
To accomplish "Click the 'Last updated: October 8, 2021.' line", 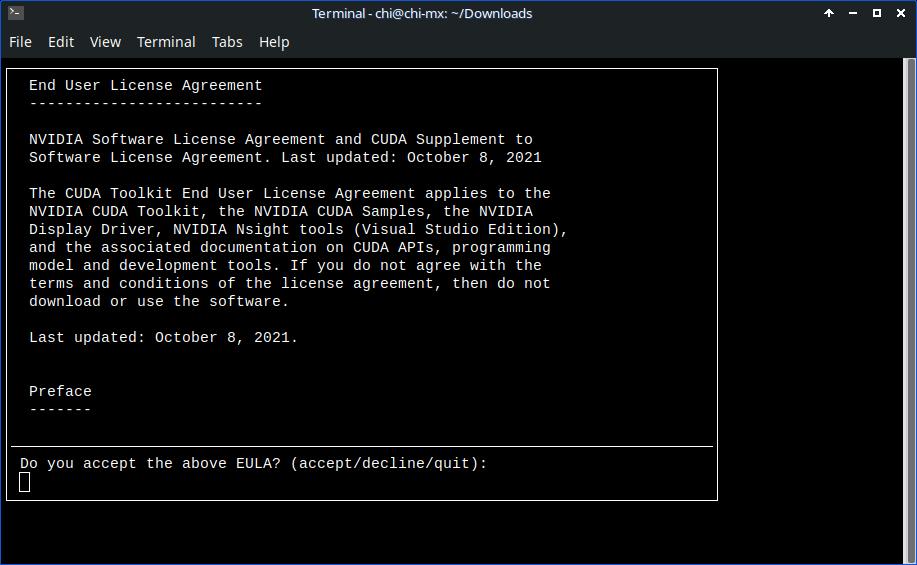I will coord(163,337).
